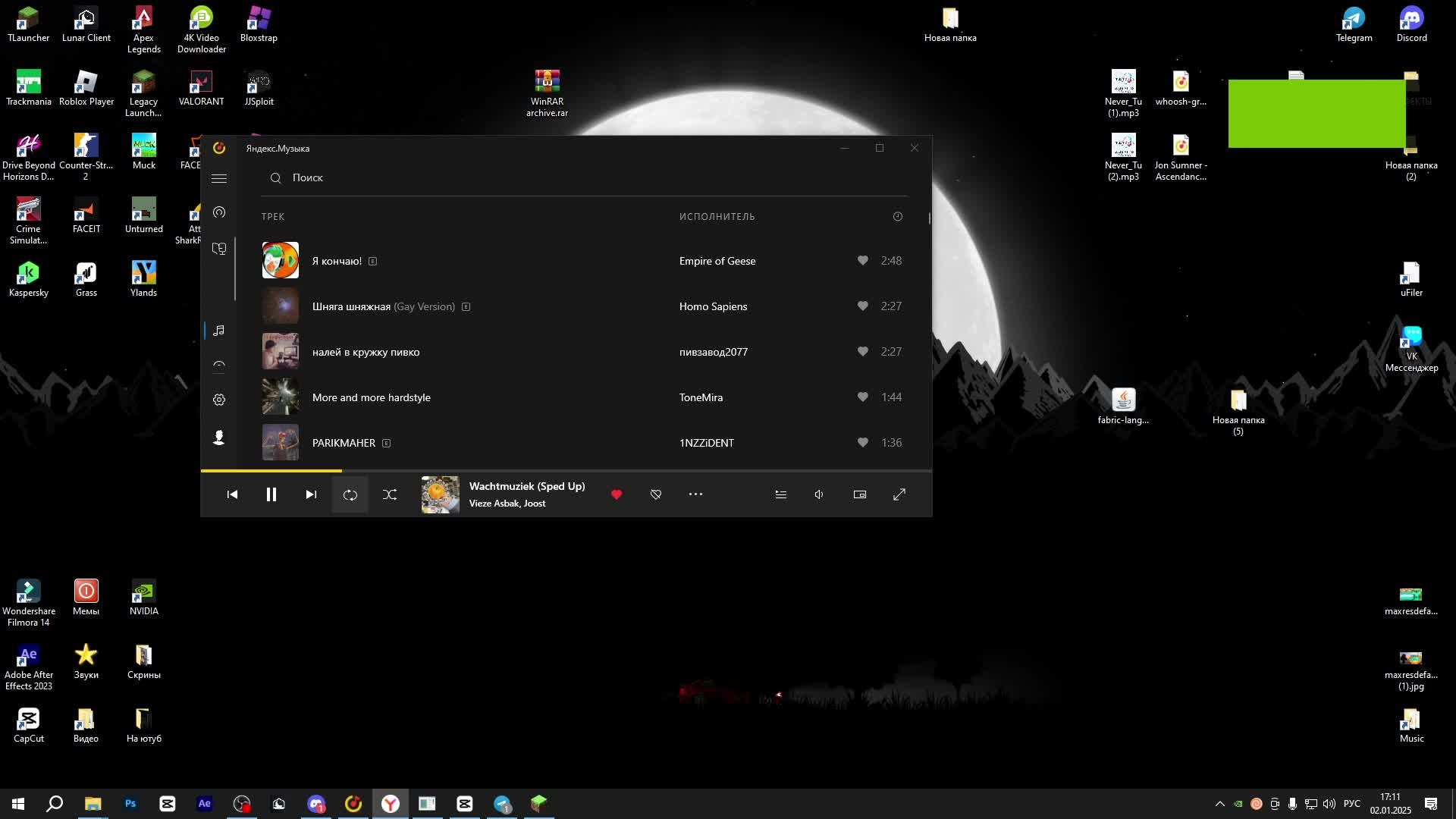Open the music collection note icon
Viewport: 1456px width, 819px height.
[x=219, y=331]
